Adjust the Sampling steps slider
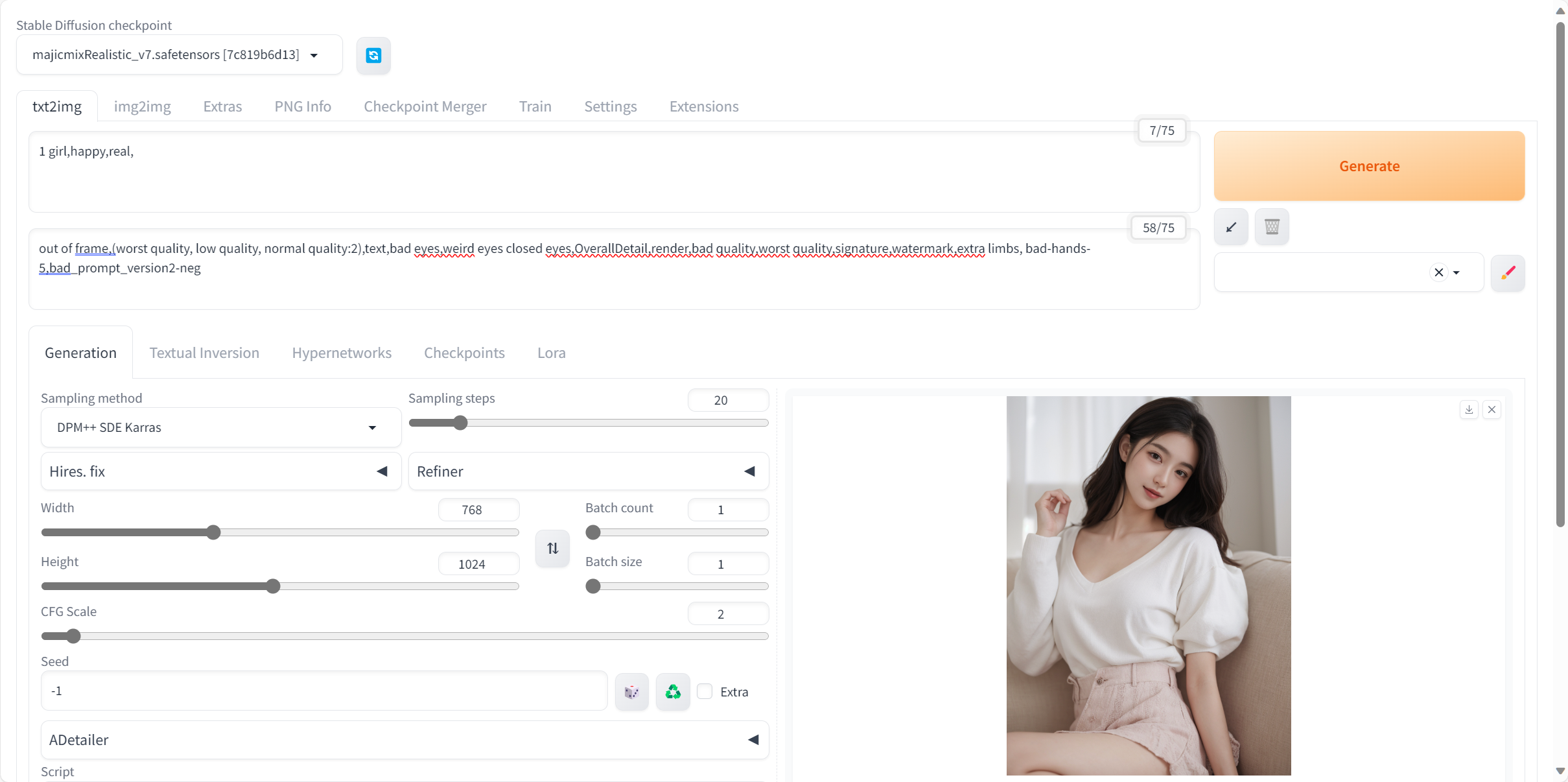This screenshot has width=1568, height=782. pyautogui.click(x=589, y=423)
